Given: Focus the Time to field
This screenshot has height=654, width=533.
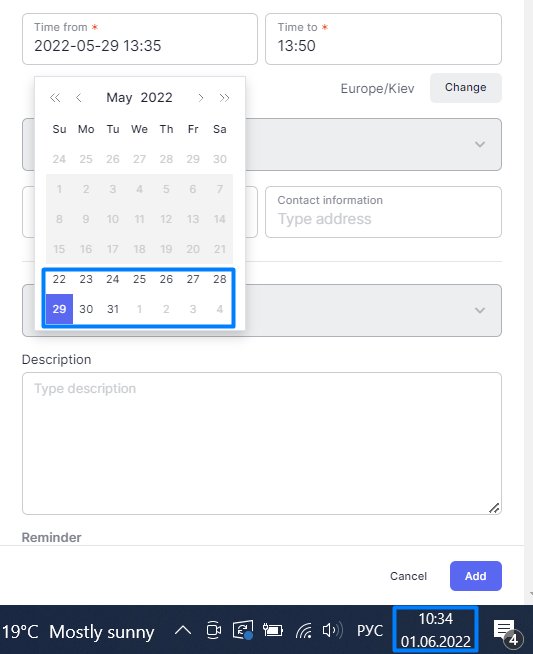Looking at the screenshot, I should tap(383, 39).
